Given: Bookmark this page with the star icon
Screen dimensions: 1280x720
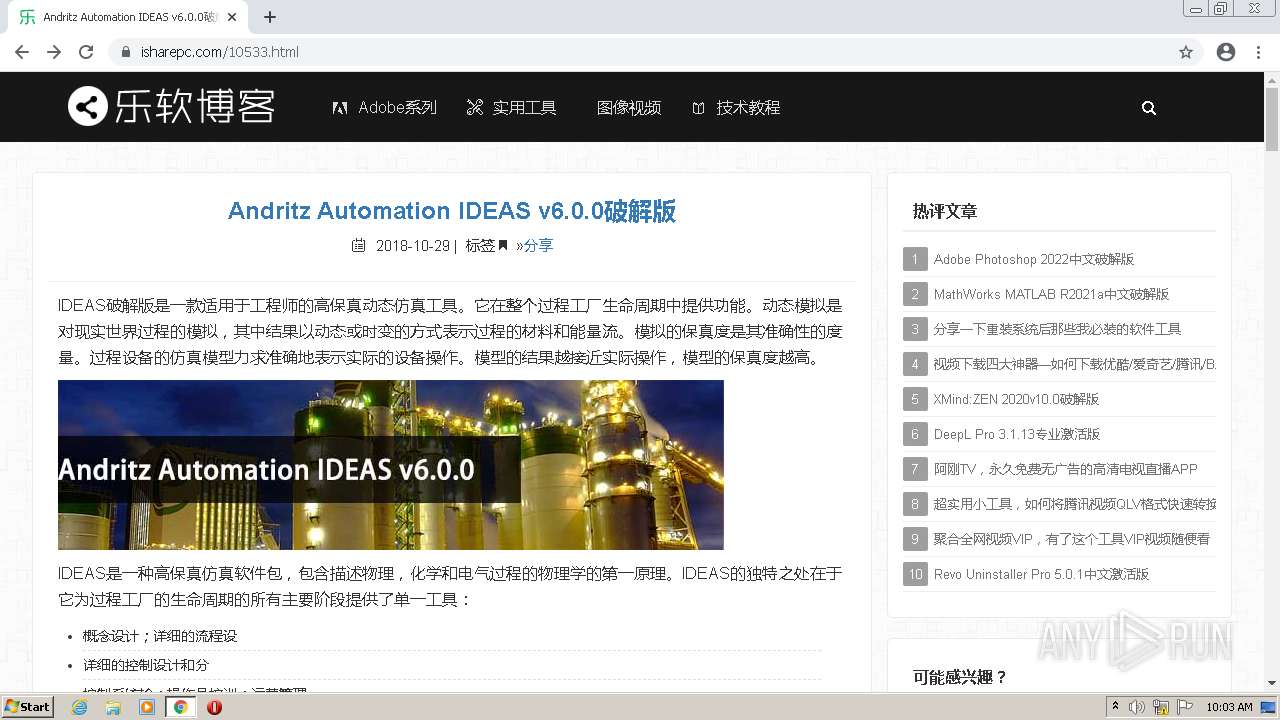Looking at the screenshot, I should click(x=1186, y=52).
